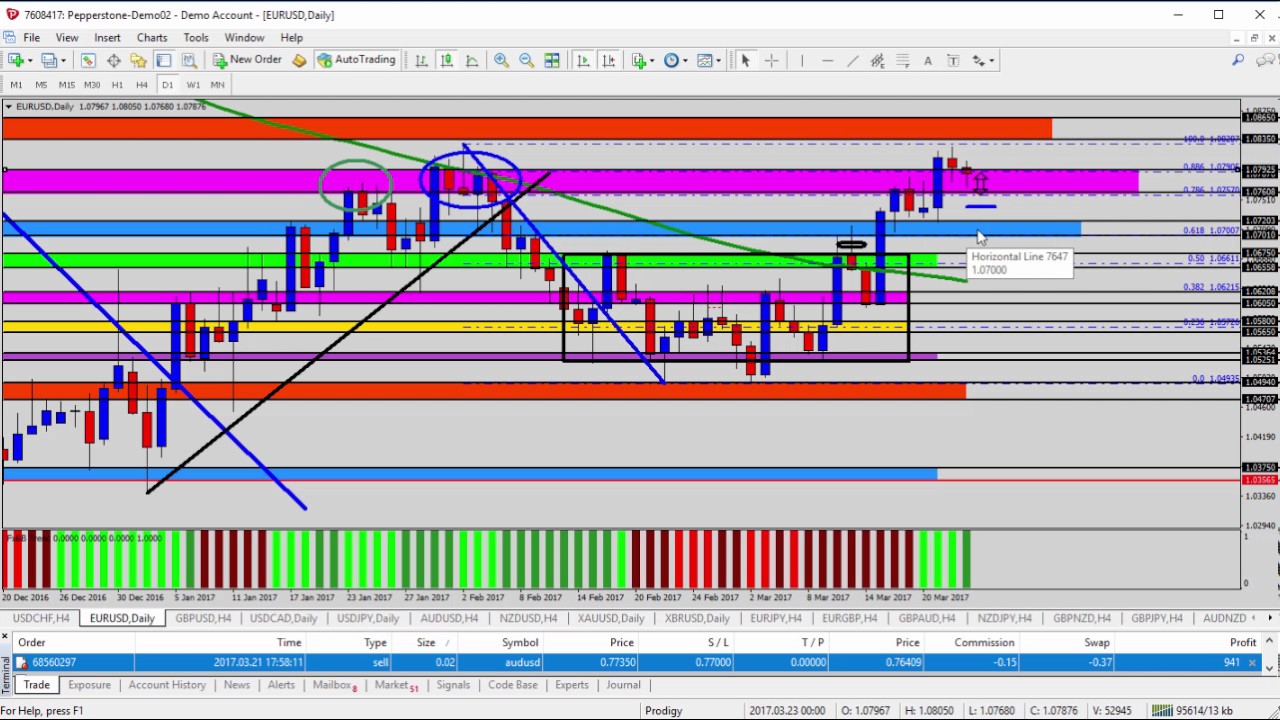Open the Help menu
The height and width of the screenshot is (720, 1280).
tap(291, 38)
